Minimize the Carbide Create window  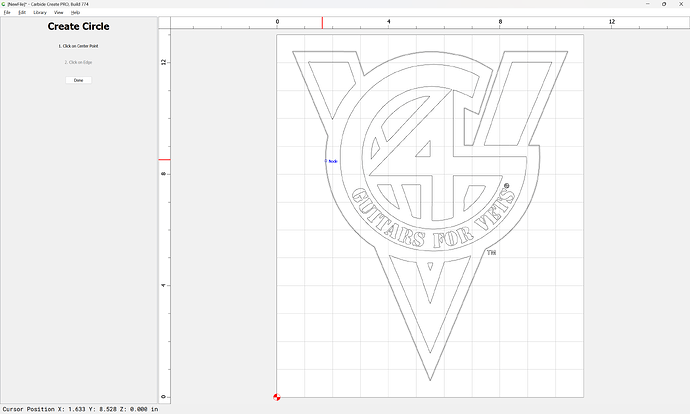coord(648,4)
